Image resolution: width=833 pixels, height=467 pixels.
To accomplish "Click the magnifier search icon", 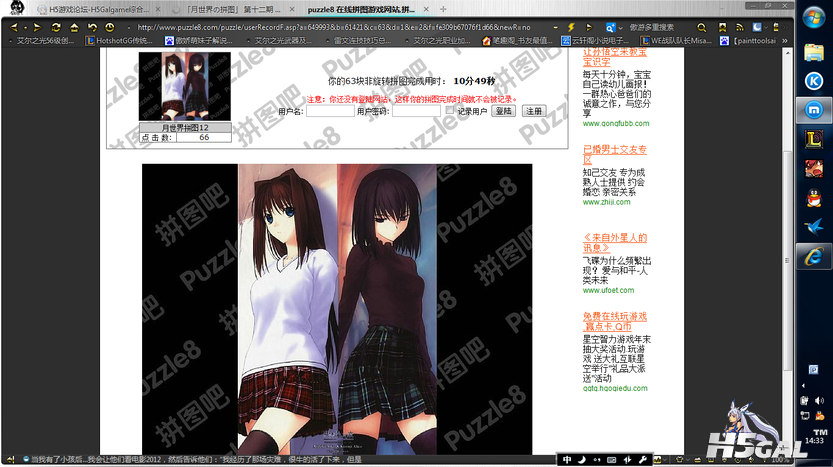I will (x=701, y=27).
